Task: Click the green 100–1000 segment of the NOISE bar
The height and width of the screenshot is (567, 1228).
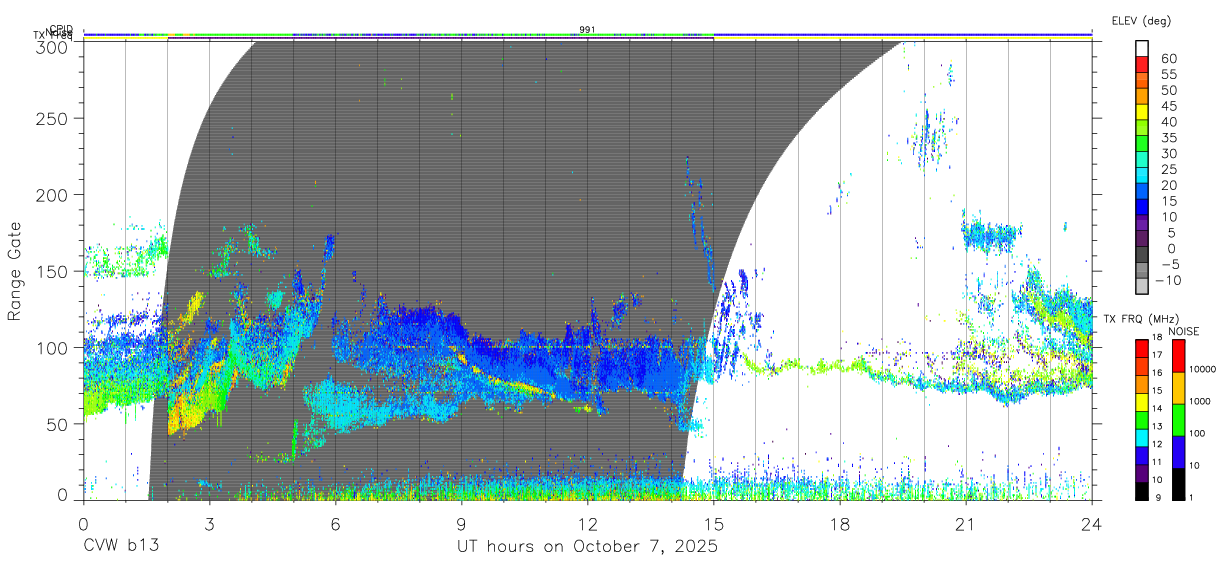Action: coord(1178,420)
